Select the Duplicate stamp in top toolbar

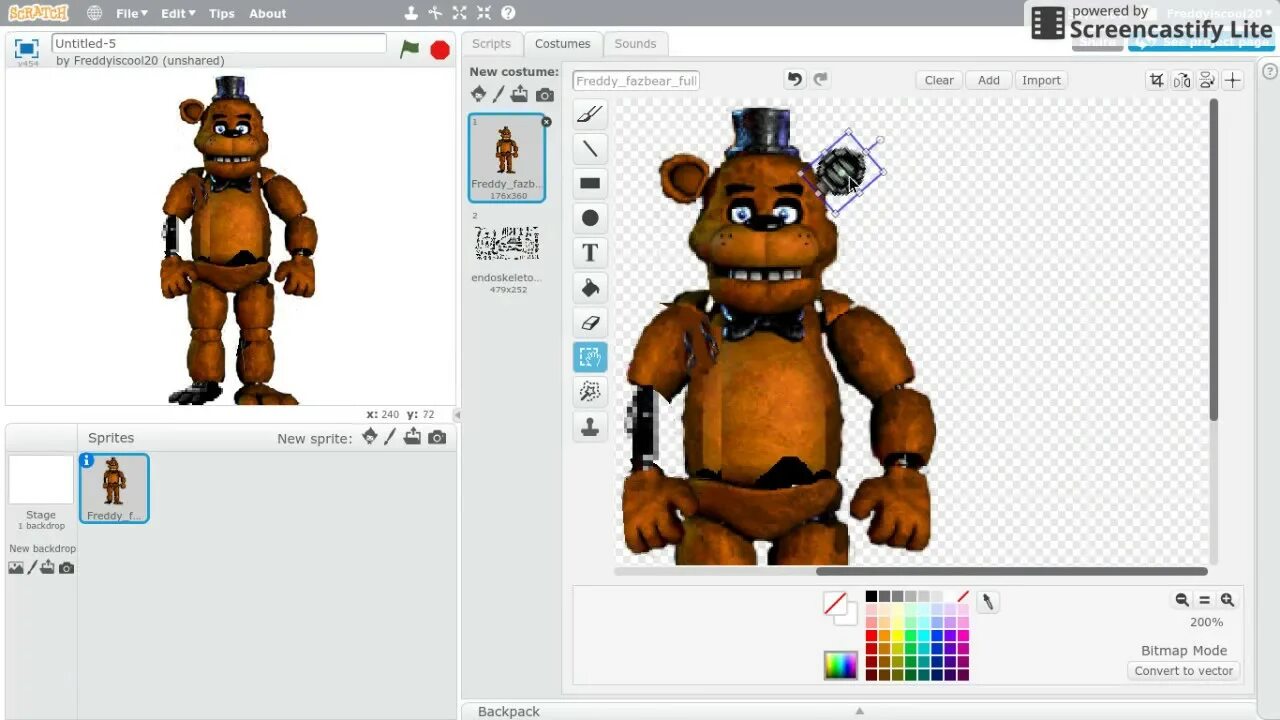(411, 13)
